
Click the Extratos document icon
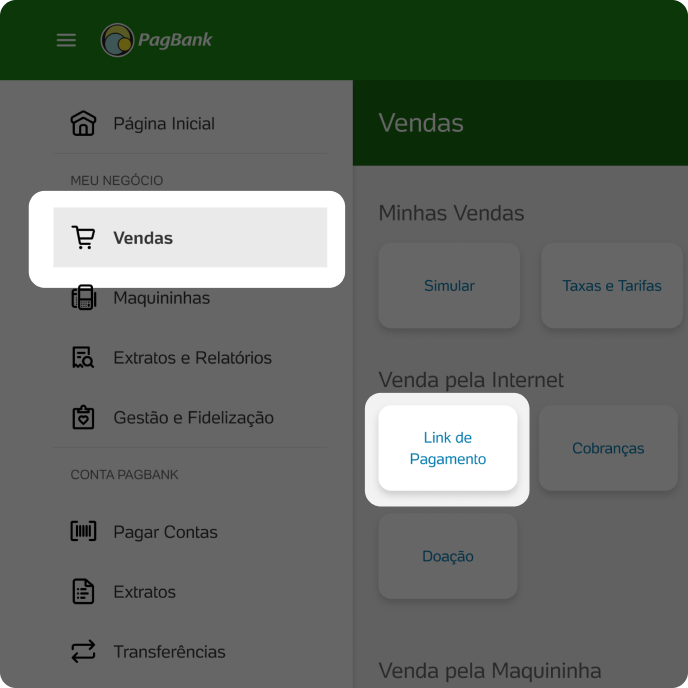83,591
